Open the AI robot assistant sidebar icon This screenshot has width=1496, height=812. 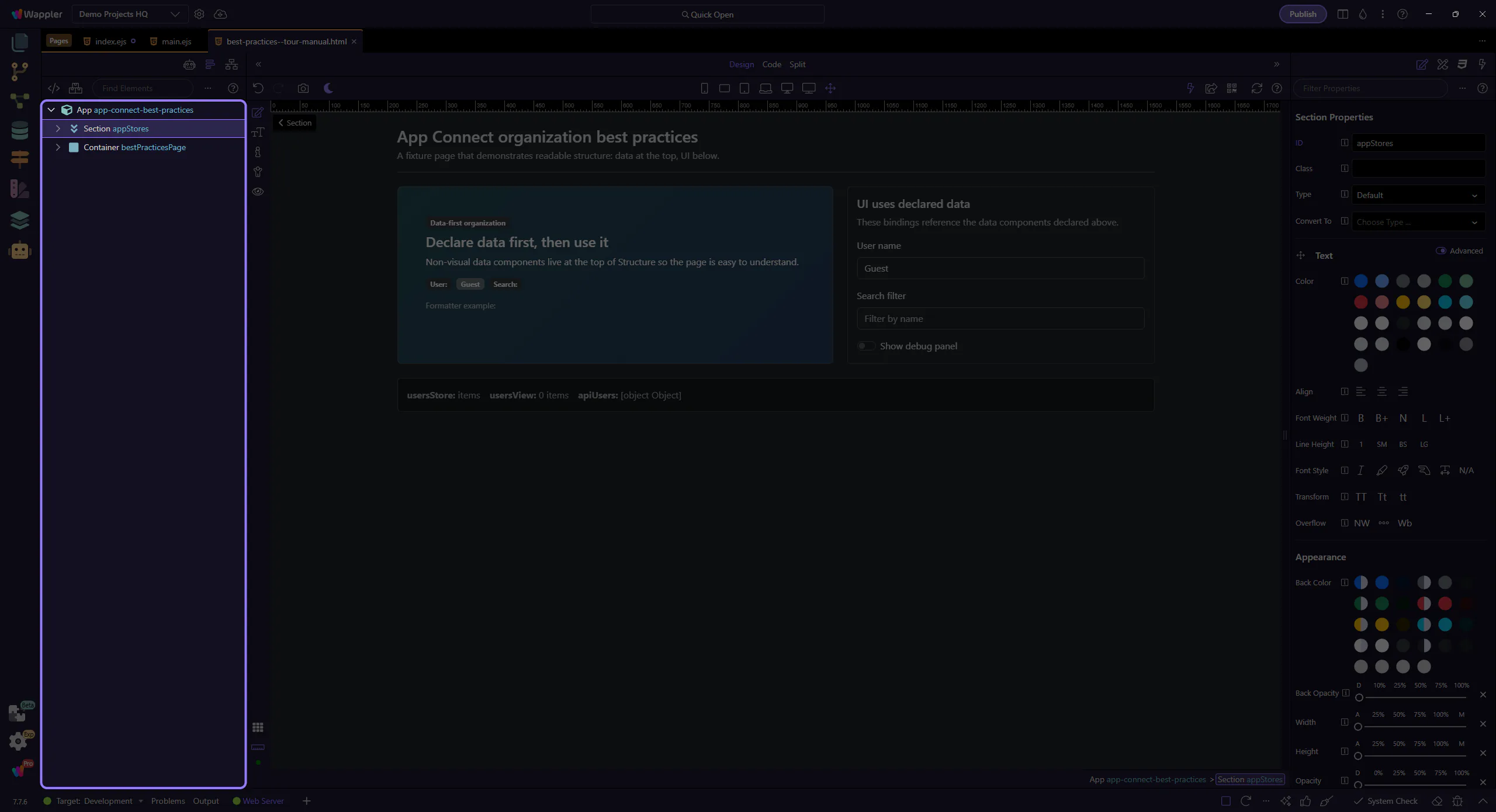pyautogui.click(x=20, y=251)
